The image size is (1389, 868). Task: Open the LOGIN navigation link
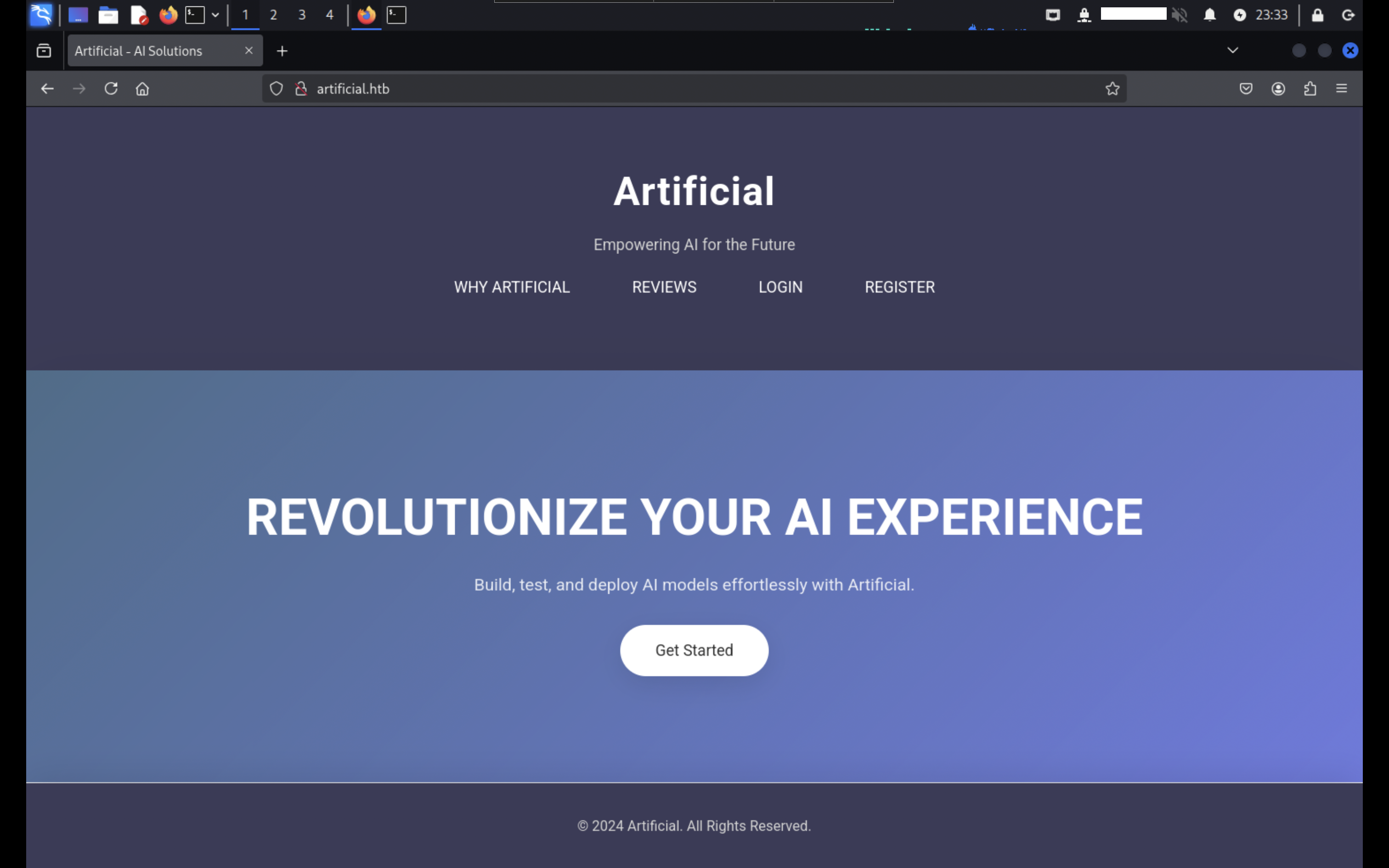(x=780, y=287)
